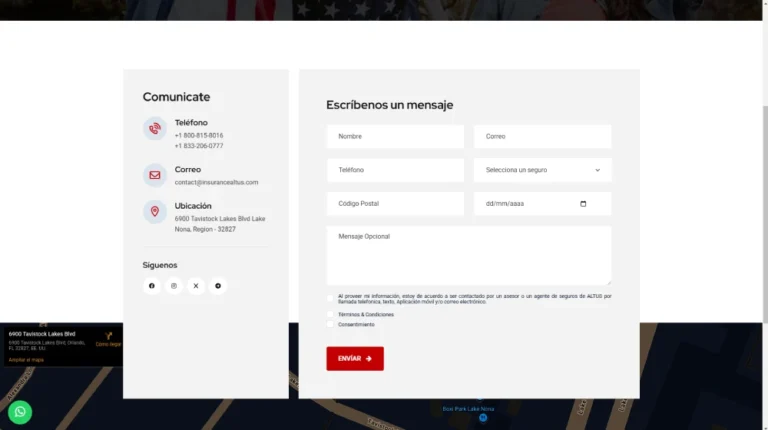Click the Comunicate heading

click(176, 96)
